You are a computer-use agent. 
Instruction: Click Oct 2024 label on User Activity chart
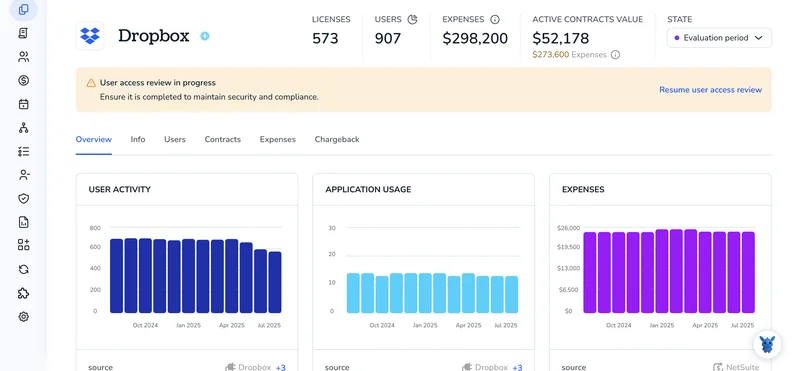[146, 325]
